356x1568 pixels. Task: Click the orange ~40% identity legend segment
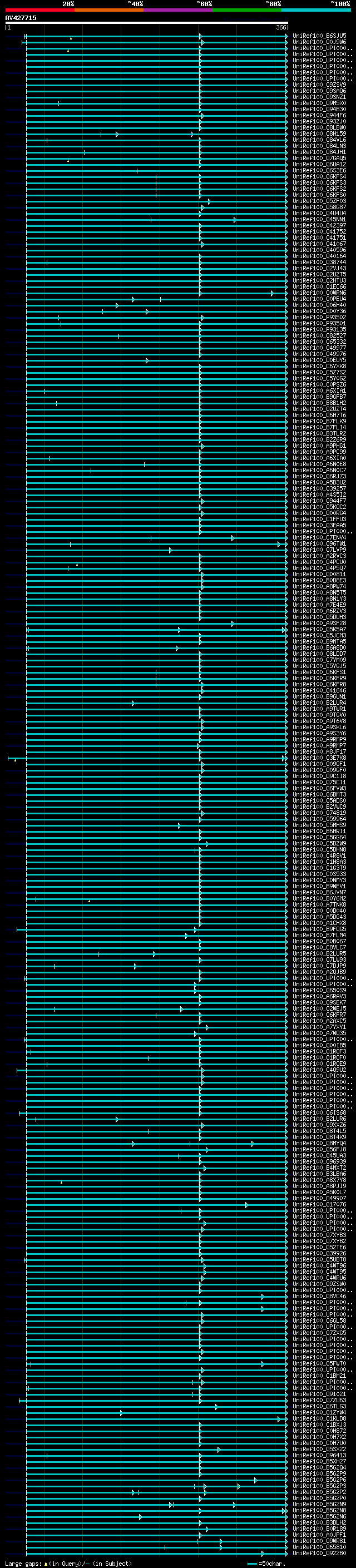click(x=109, y=10)
